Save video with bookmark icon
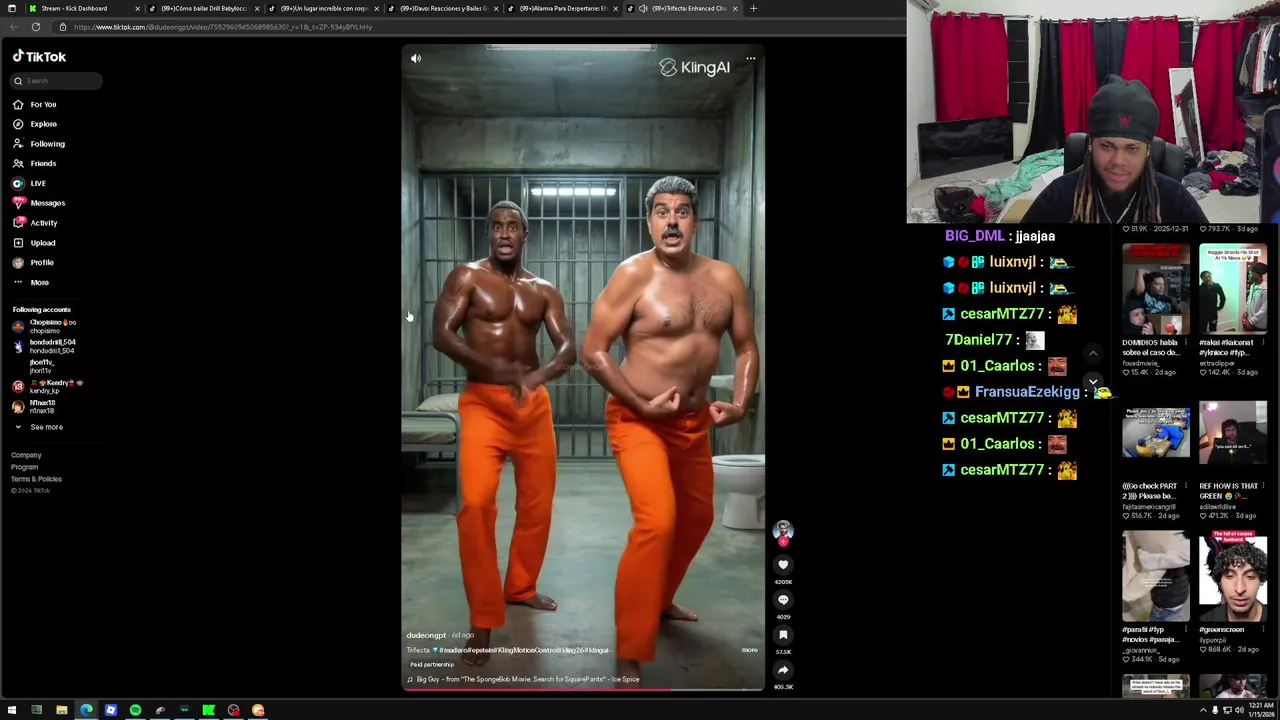 click(x=783, y=635)
